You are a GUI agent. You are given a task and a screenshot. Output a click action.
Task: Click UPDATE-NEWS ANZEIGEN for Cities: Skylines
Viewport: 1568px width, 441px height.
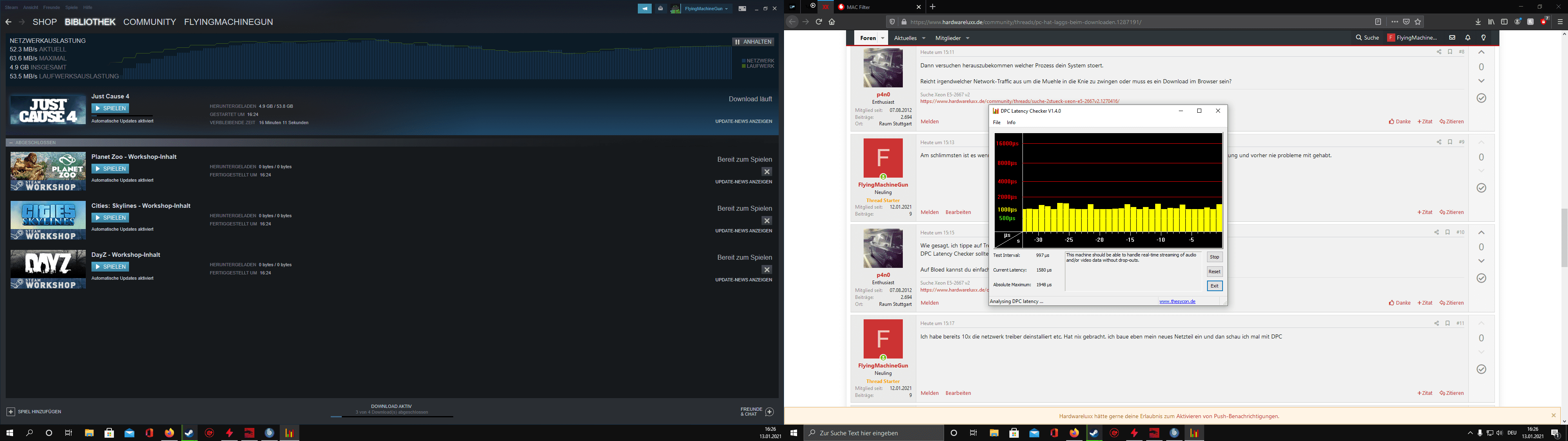tap(744, 231)
